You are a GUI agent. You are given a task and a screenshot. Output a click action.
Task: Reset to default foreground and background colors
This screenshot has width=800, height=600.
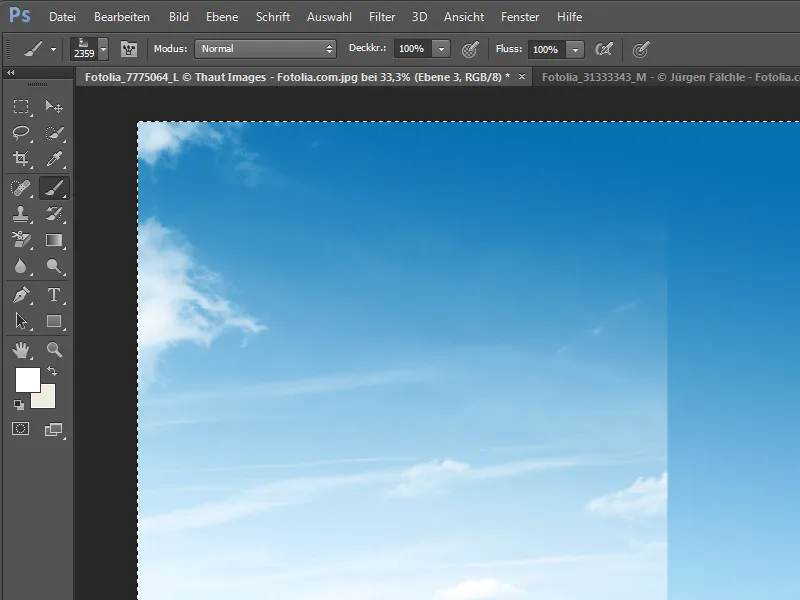point(19,405)
